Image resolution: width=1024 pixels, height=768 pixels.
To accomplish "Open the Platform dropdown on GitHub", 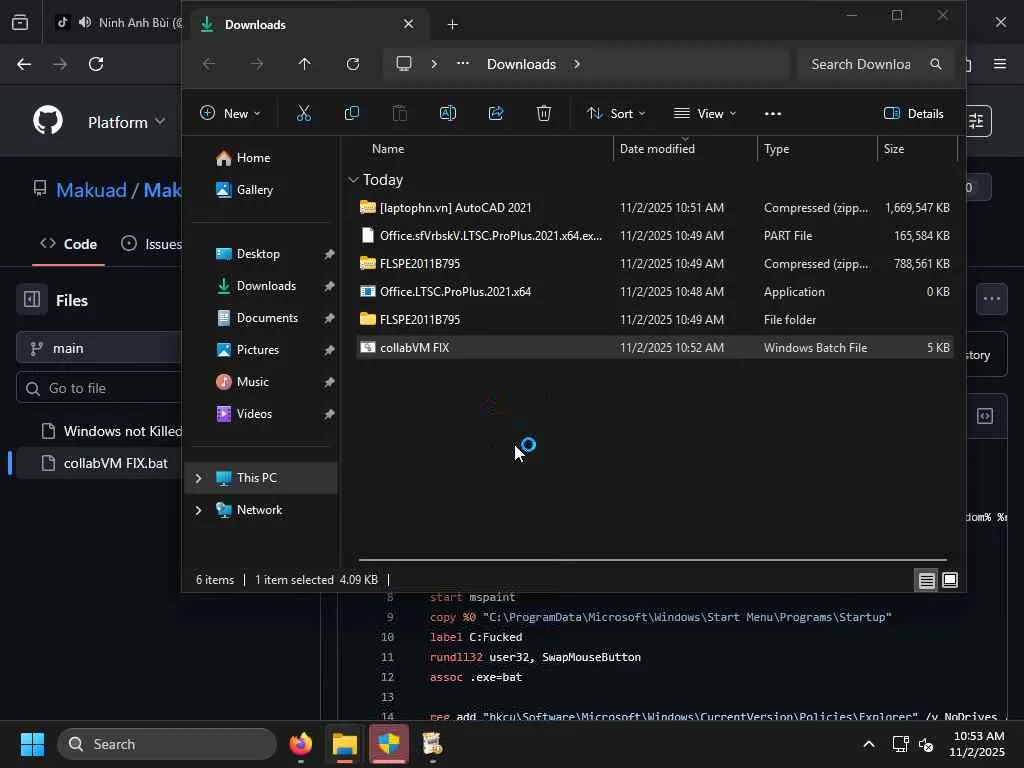I will tap(127, 122).
